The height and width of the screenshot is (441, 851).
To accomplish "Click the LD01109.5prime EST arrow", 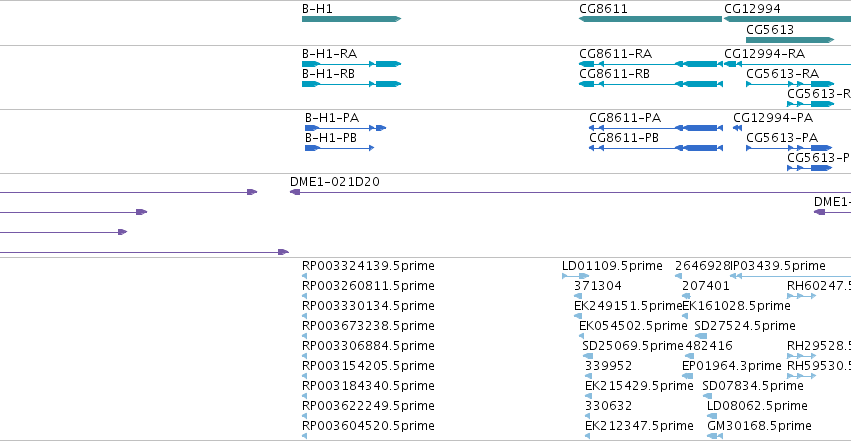I will (575, 276).
